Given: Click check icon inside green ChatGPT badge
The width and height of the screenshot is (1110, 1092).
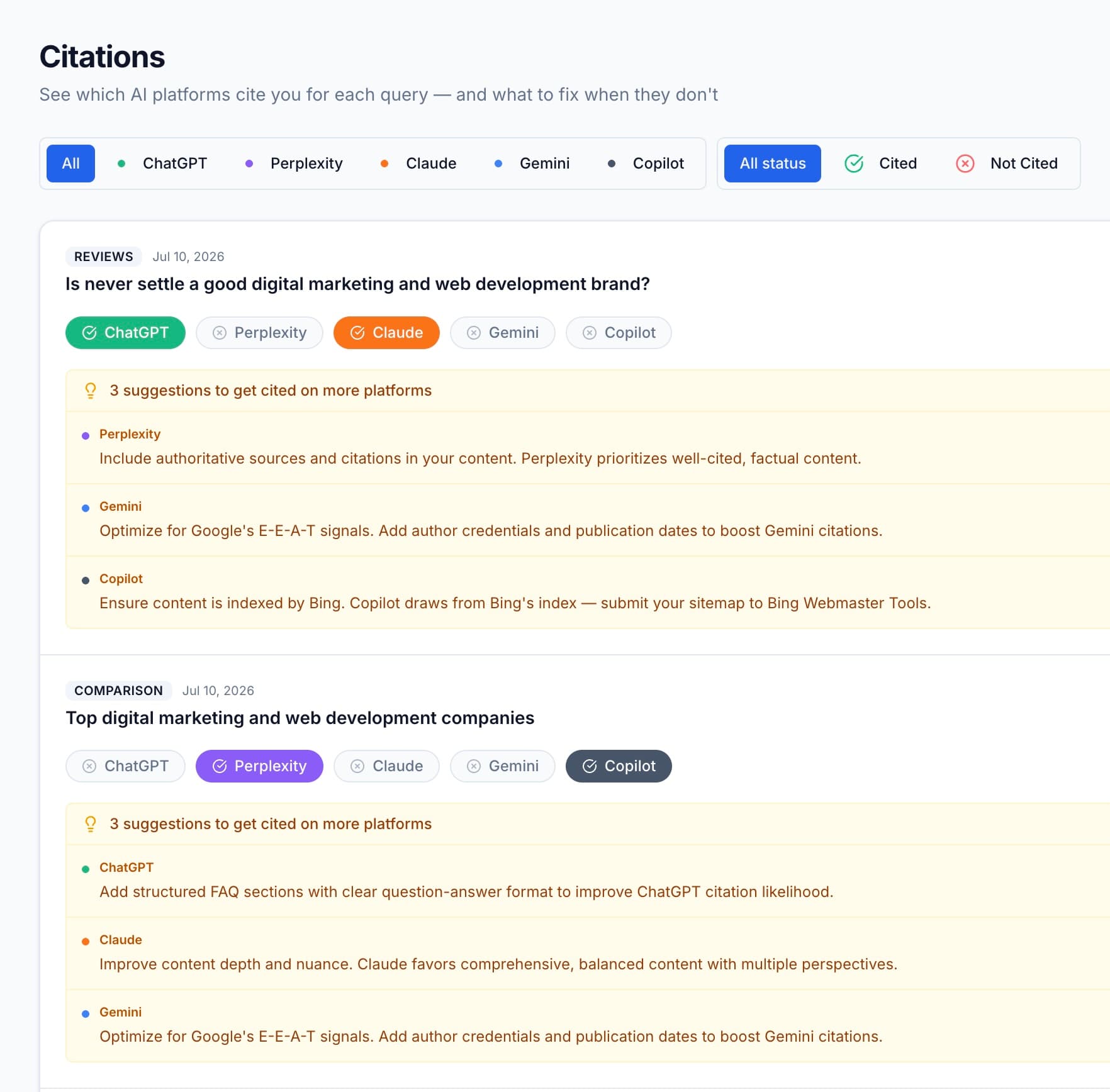Looking at the screenshot, I should click(89, 333).
